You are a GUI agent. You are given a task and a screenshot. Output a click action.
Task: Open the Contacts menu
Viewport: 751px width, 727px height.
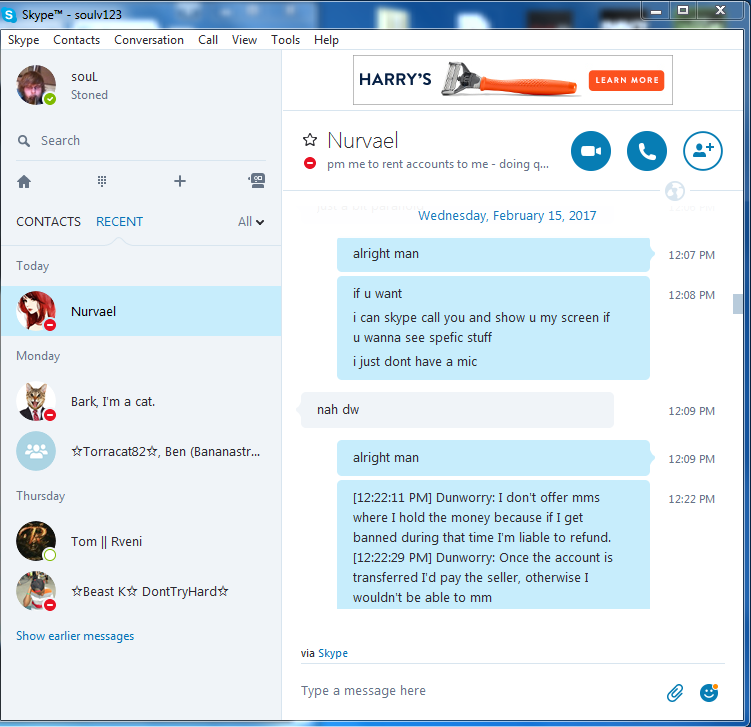pos(77,40)
